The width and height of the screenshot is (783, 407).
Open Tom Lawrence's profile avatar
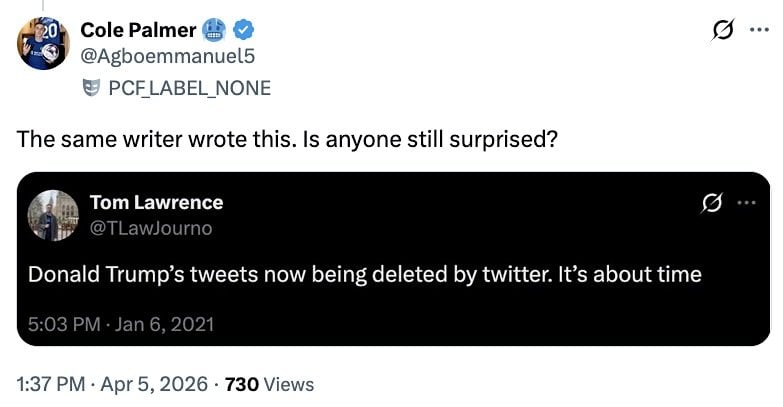pyautogui.click(x=53, y=215)
